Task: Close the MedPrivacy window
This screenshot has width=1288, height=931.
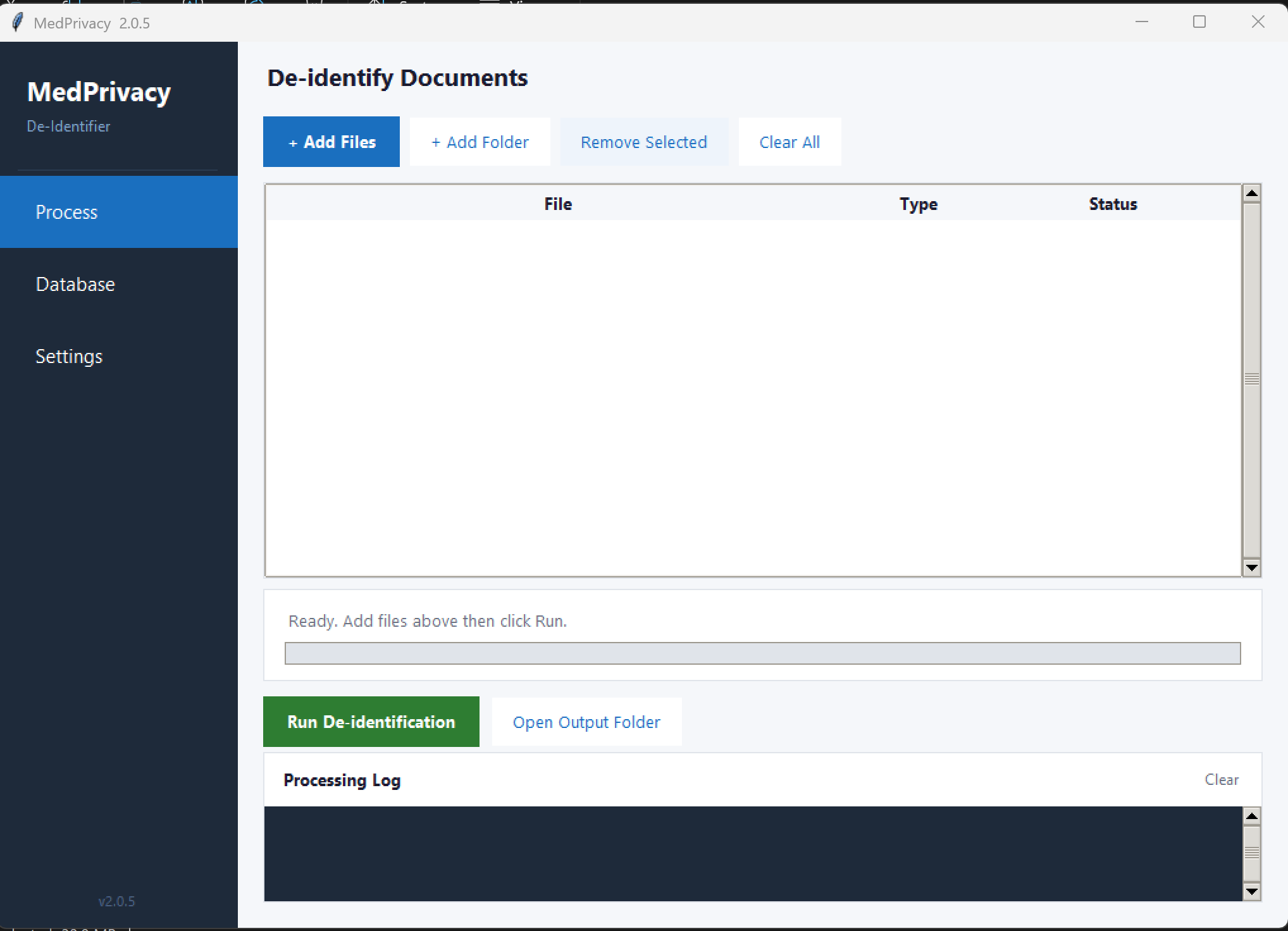Action: coord(1258,22)
